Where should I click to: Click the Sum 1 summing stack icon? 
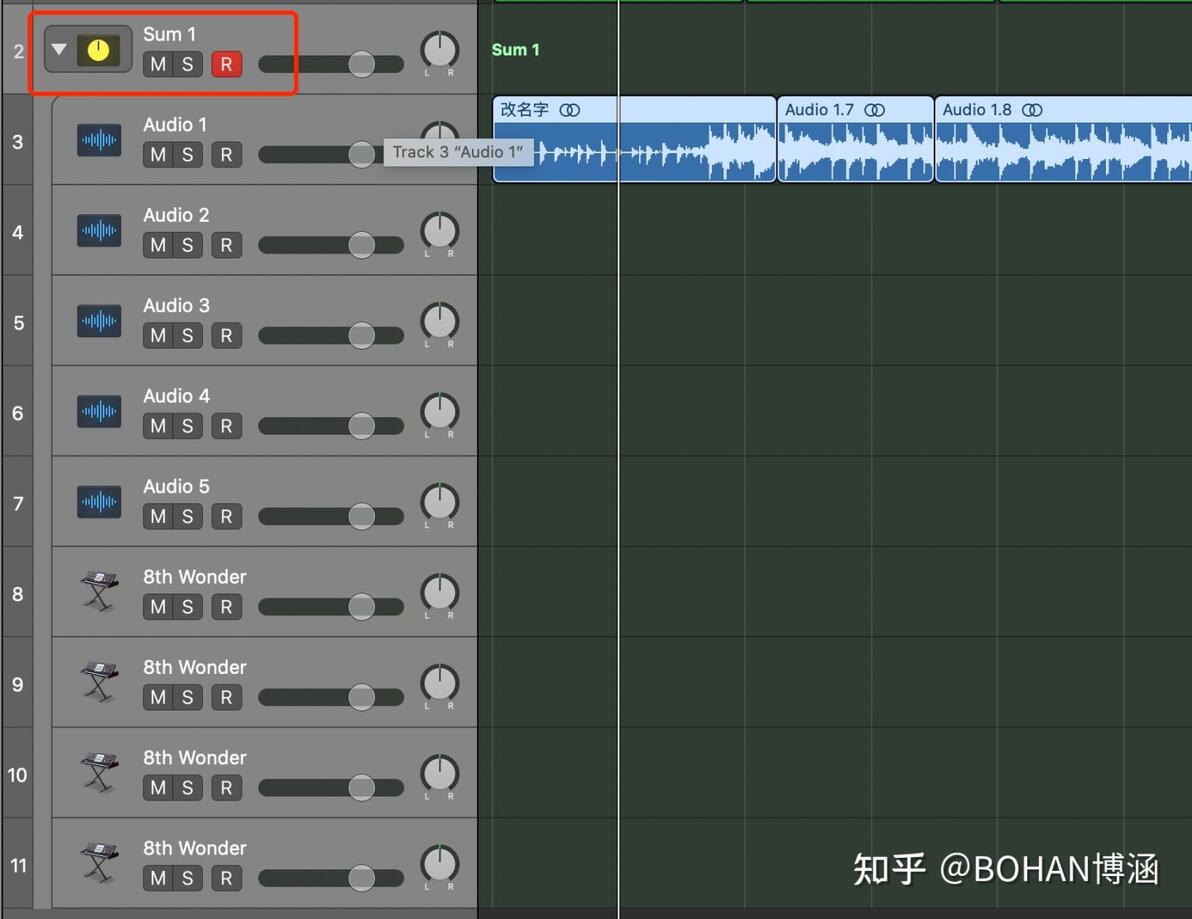click(98, 50)
